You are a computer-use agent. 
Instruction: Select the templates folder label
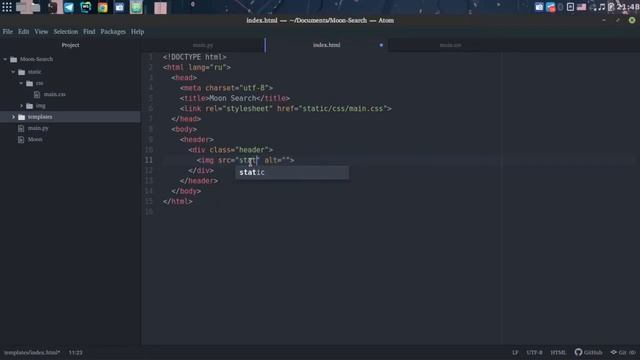click(40, 117)
